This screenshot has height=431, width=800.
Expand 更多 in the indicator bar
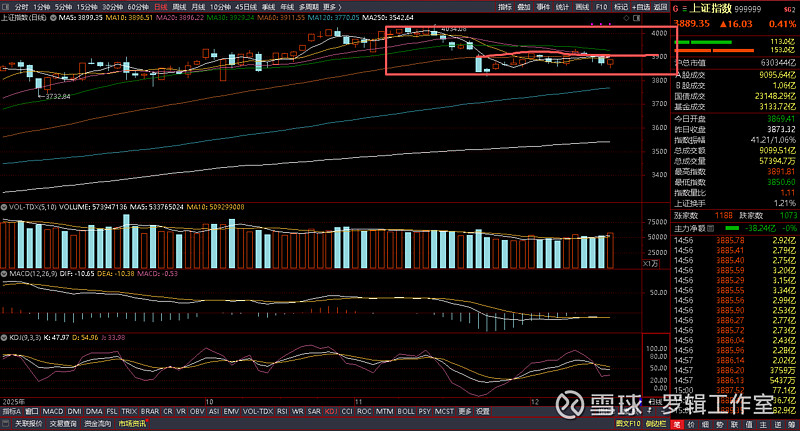coord(464,411)
